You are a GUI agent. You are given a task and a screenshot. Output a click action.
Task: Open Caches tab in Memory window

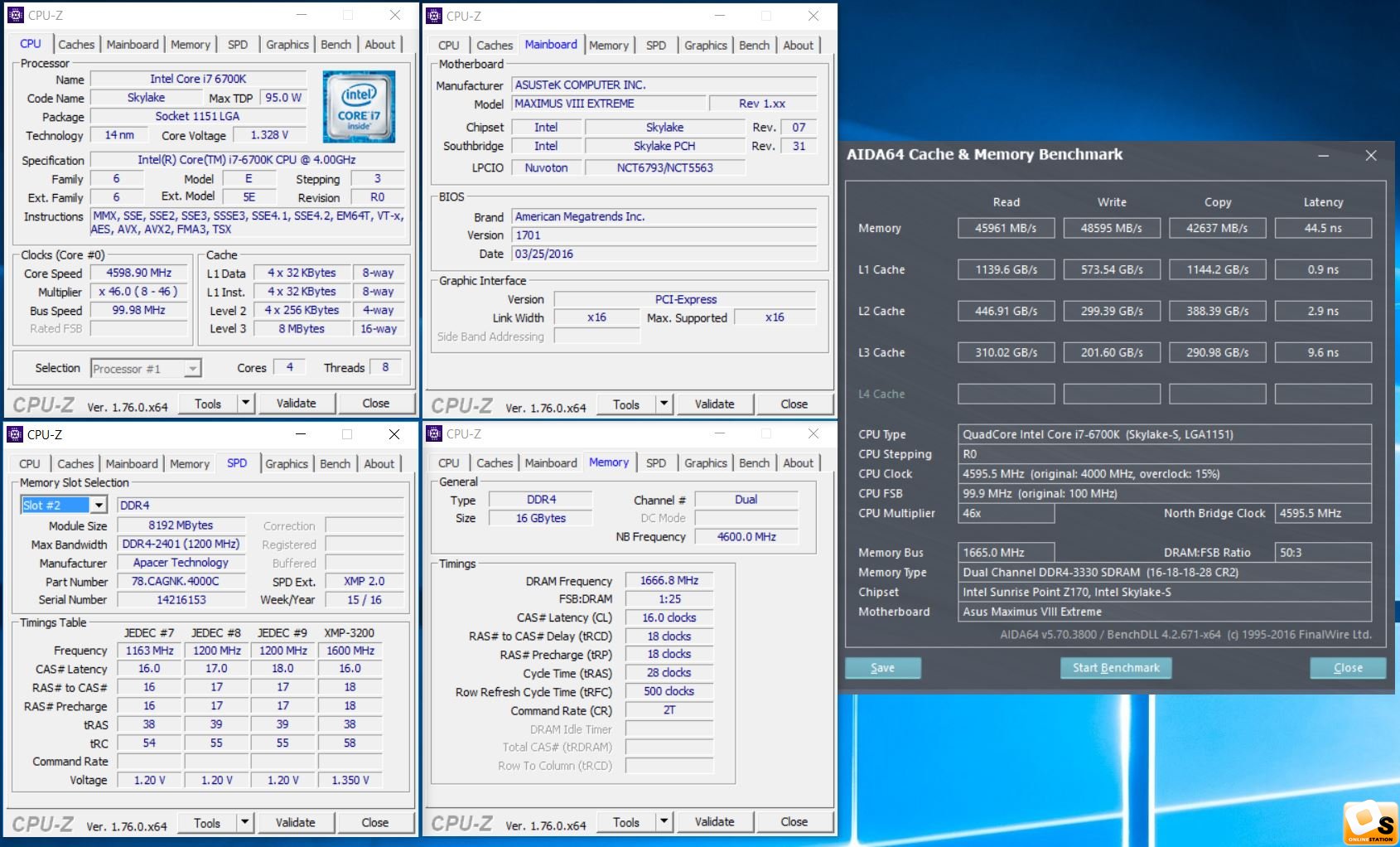495,463
